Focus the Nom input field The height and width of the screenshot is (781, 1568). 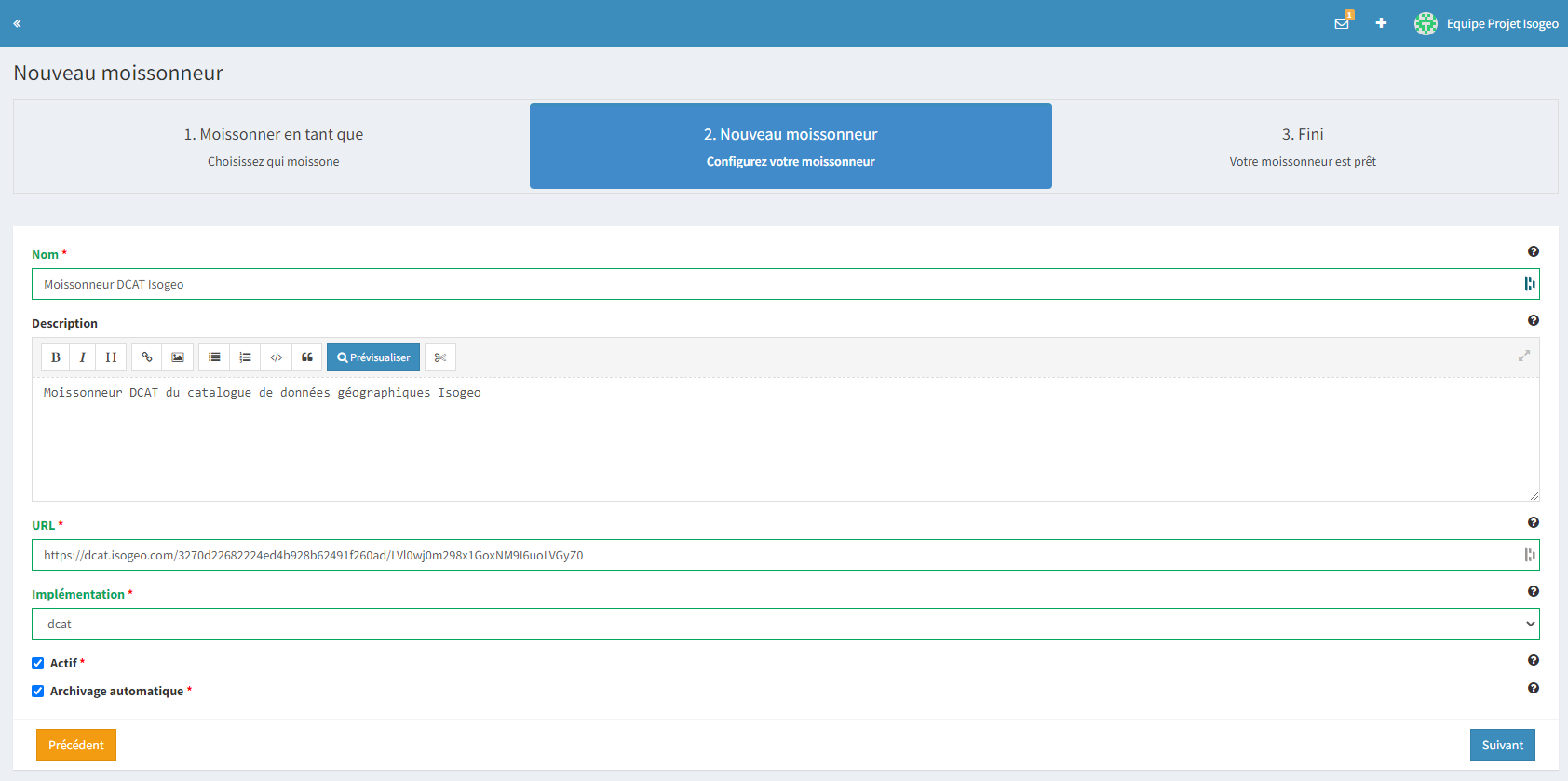coord(786,284)
